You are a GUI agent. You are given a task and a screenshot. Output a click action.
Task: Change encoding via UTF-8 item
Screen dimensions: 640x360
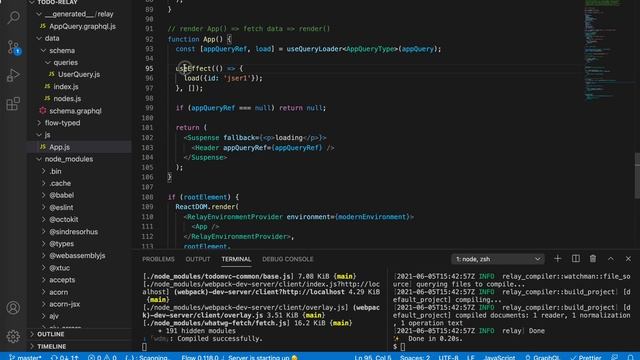click(448, 357)
